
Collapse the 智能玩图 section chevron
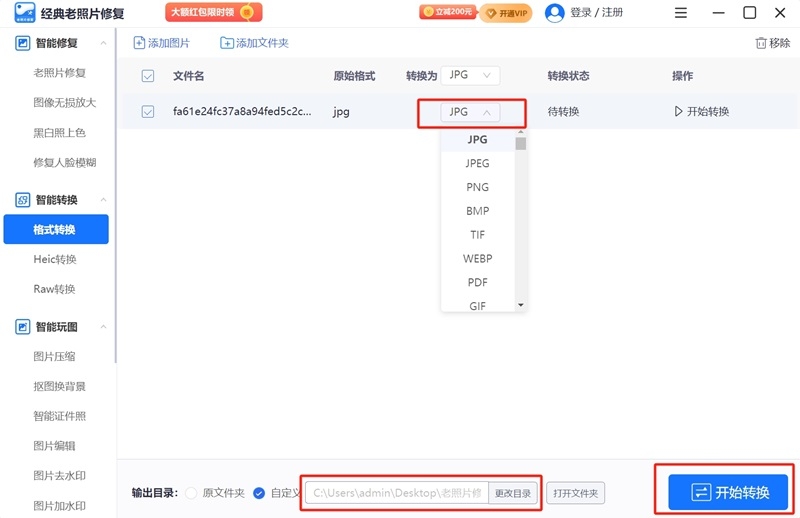coord(104,327)
